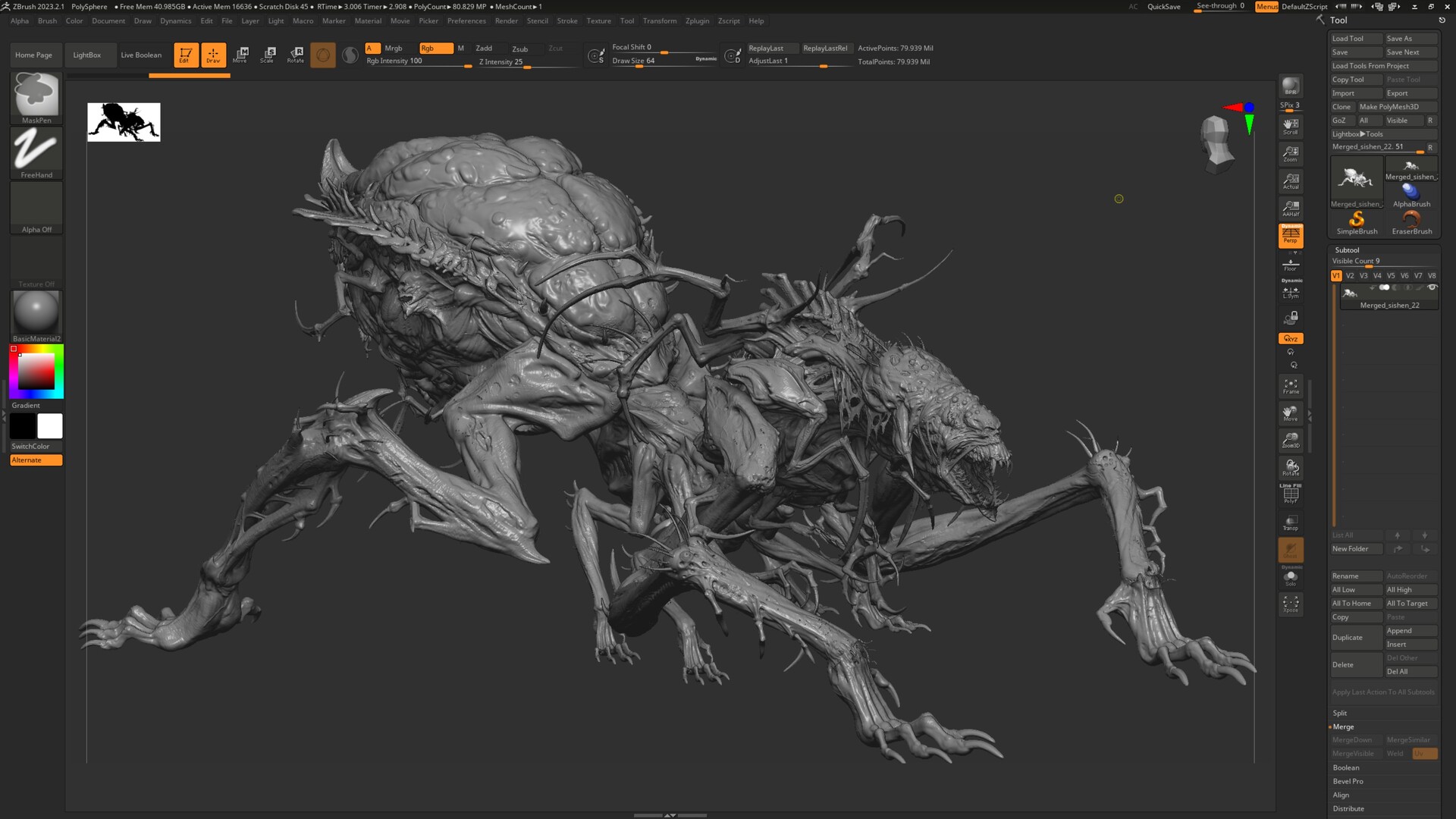Click the Floor grid icon
This screenshot has height=819, width=1456.
(x=1290, y=264)
